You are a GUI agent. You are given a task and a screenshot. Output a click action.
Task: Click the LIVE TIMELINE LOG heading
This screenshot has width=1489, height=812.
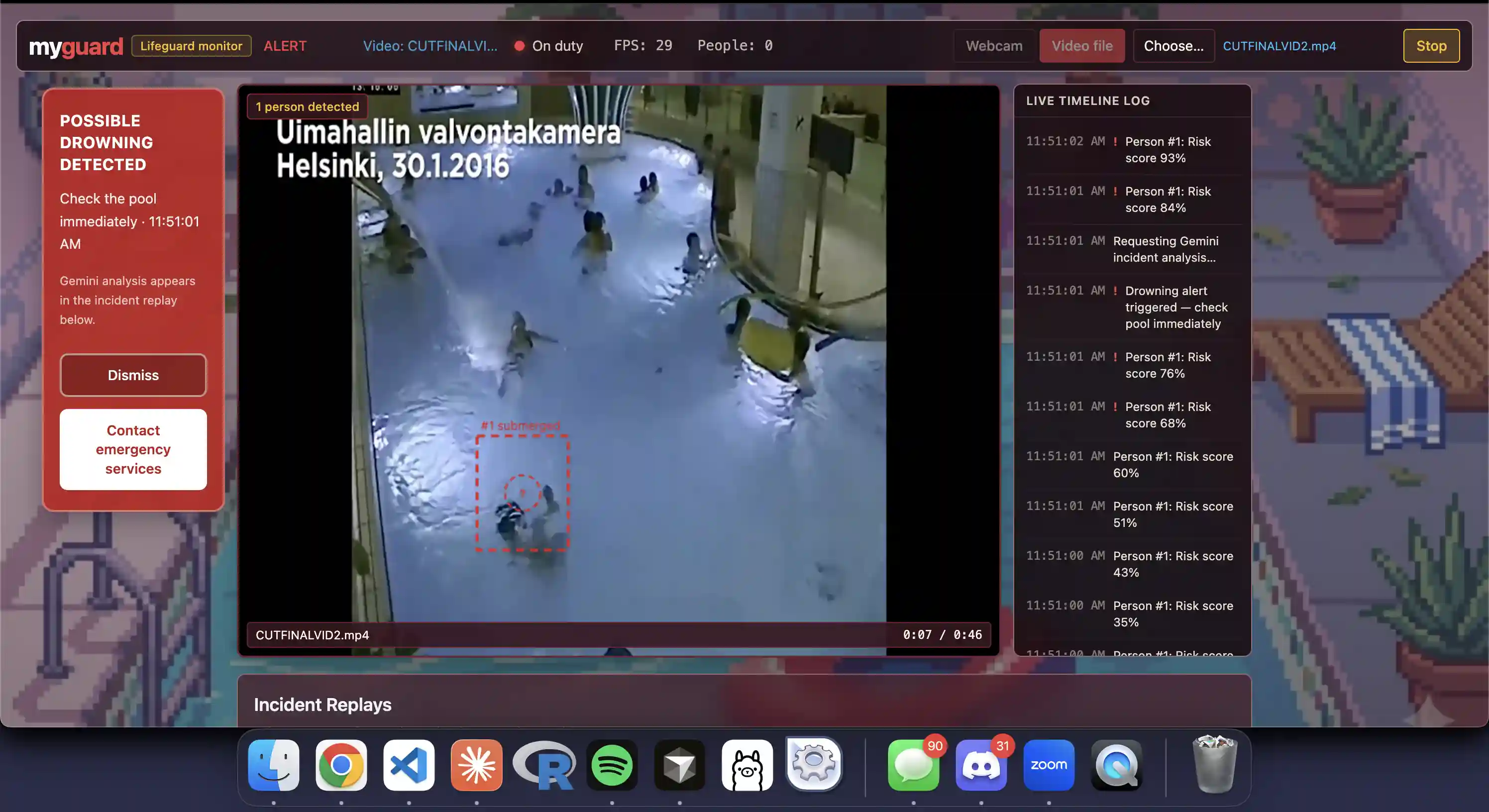pyautogui.click(x=1088, y=101)
